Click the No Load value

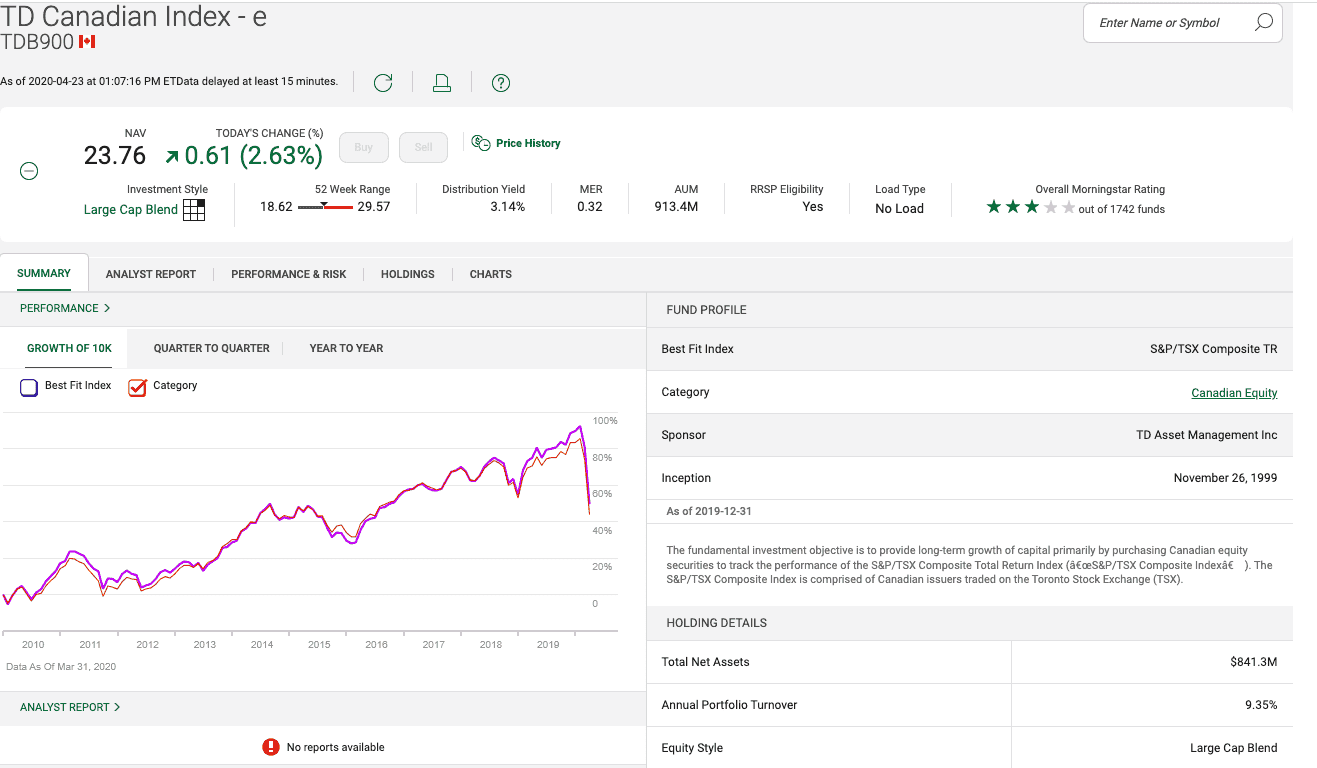coord(899,208)
